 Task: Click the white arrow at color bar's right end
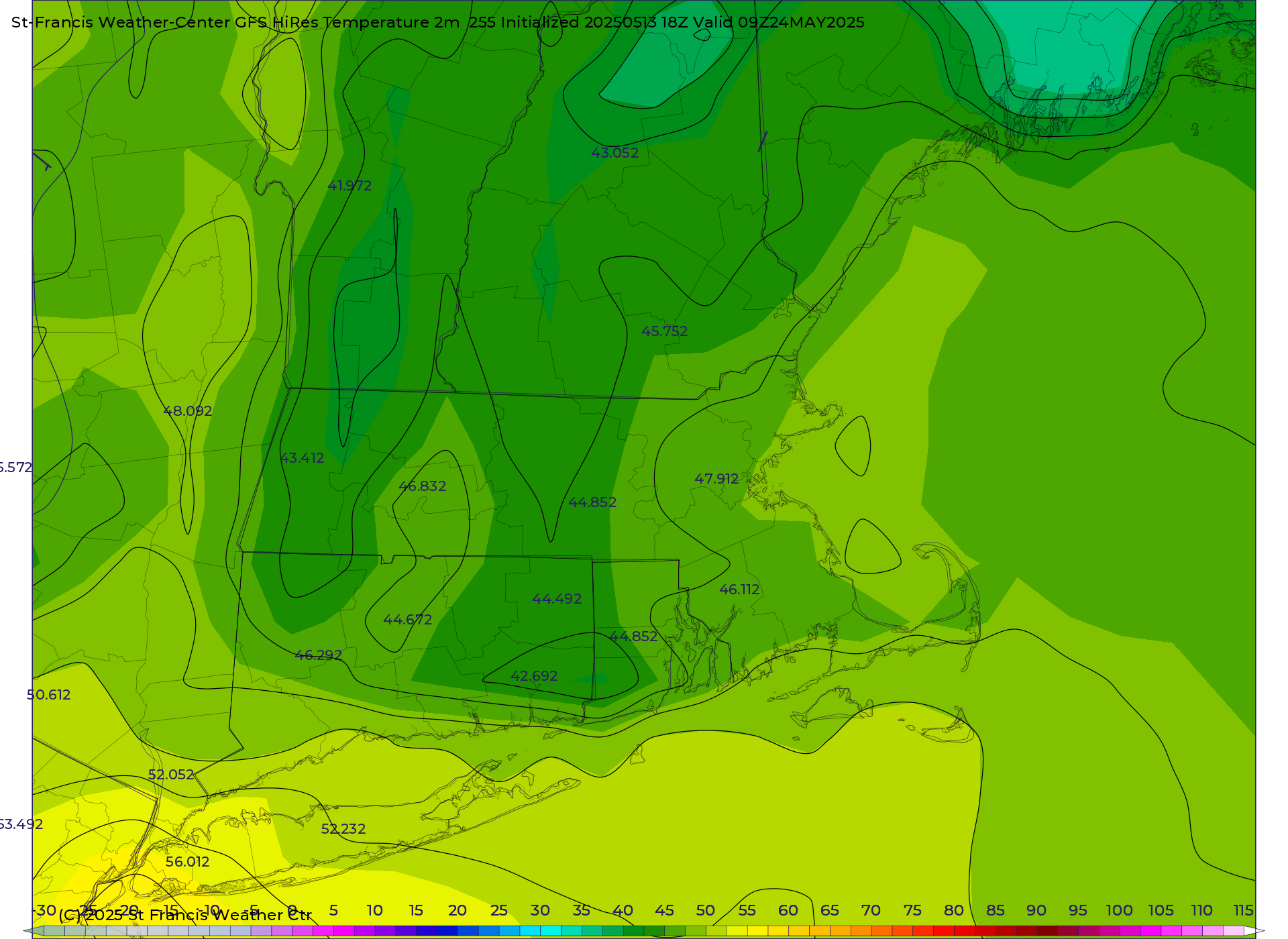point(1254,931)
